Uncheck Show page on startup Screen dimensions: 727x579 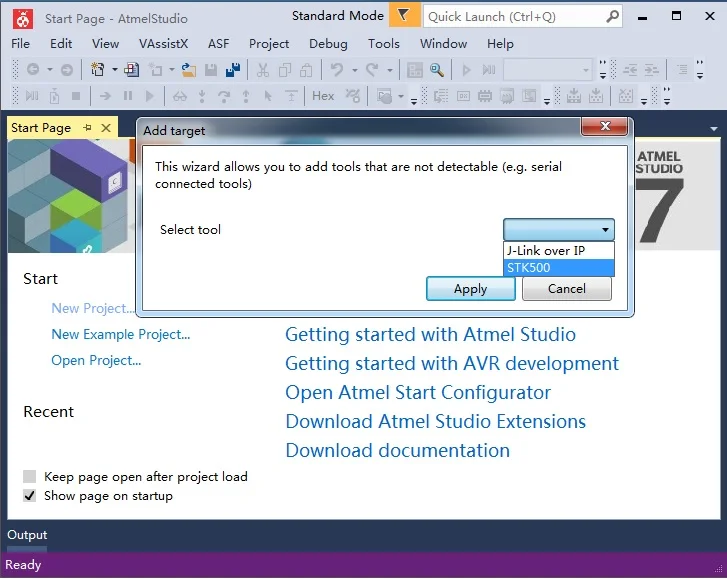tap(30, 496)
